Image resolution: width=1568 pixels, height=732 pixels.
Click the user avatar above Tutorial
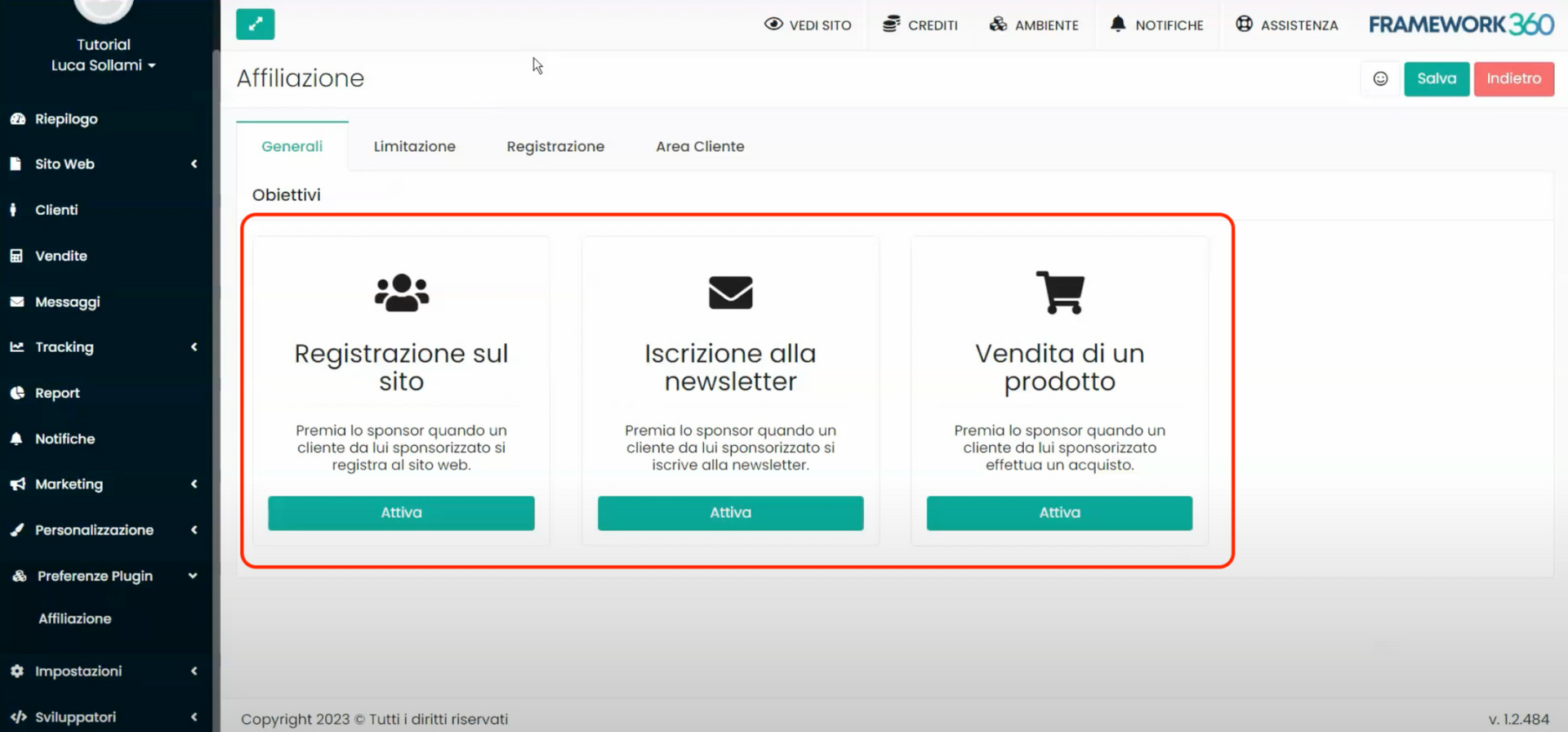tap(104, 10)
